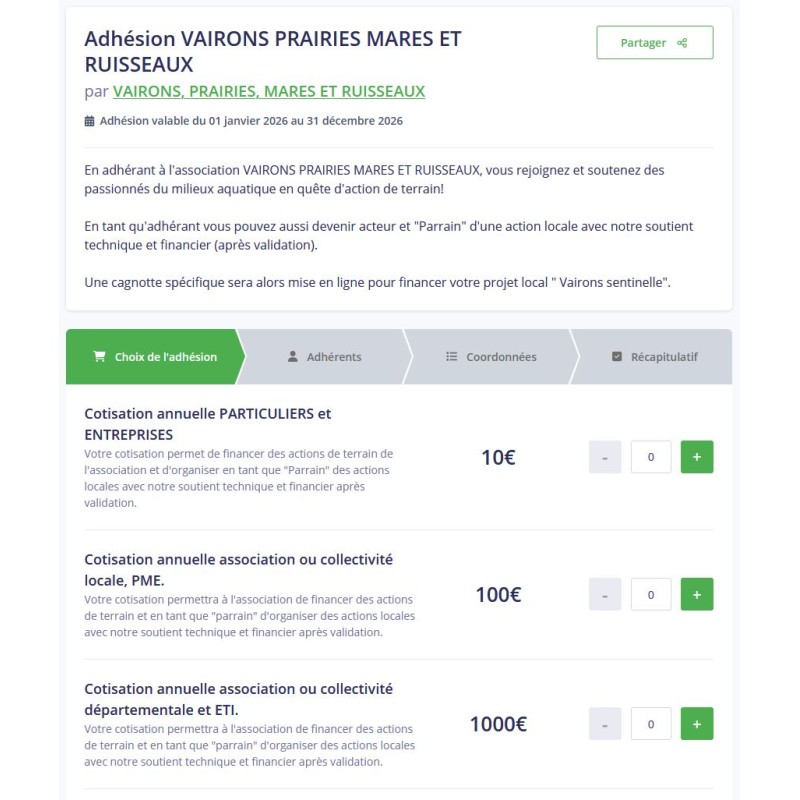800x800 pixels.
Task: Select the quantity field for the 100€ cotisation
Action: pyautogui.click(x=650, y=593)
